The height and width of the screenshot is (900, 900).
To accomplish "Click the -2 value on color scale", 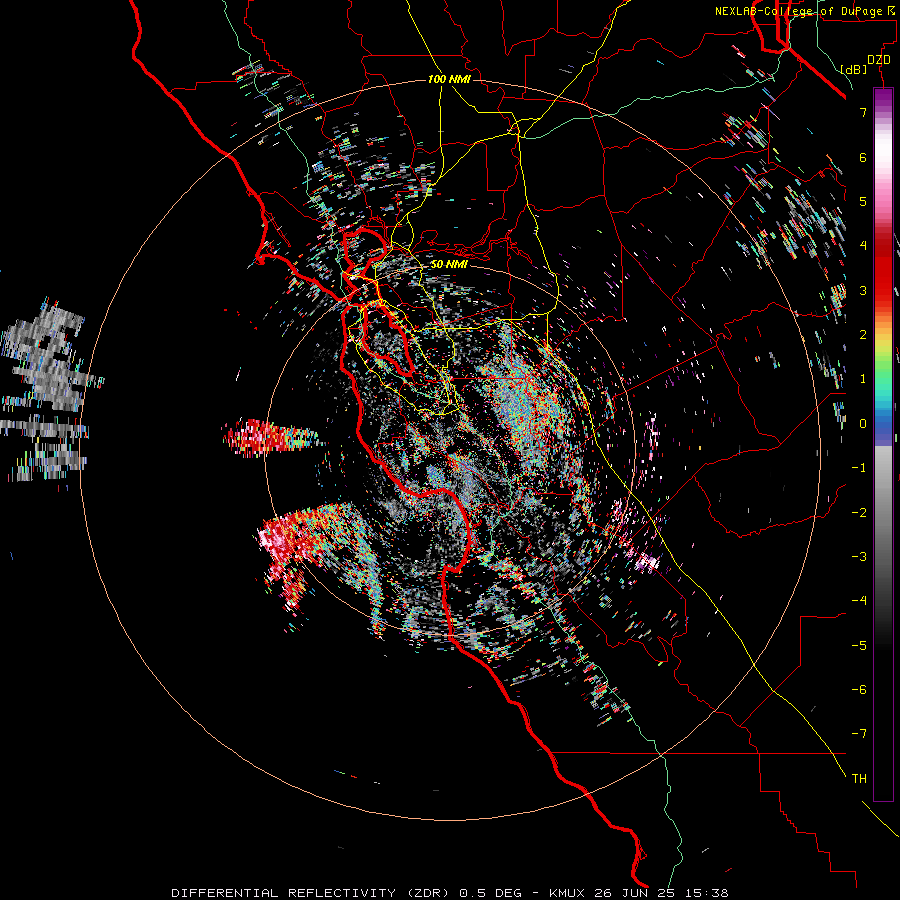I will click(x=859, y=512).
